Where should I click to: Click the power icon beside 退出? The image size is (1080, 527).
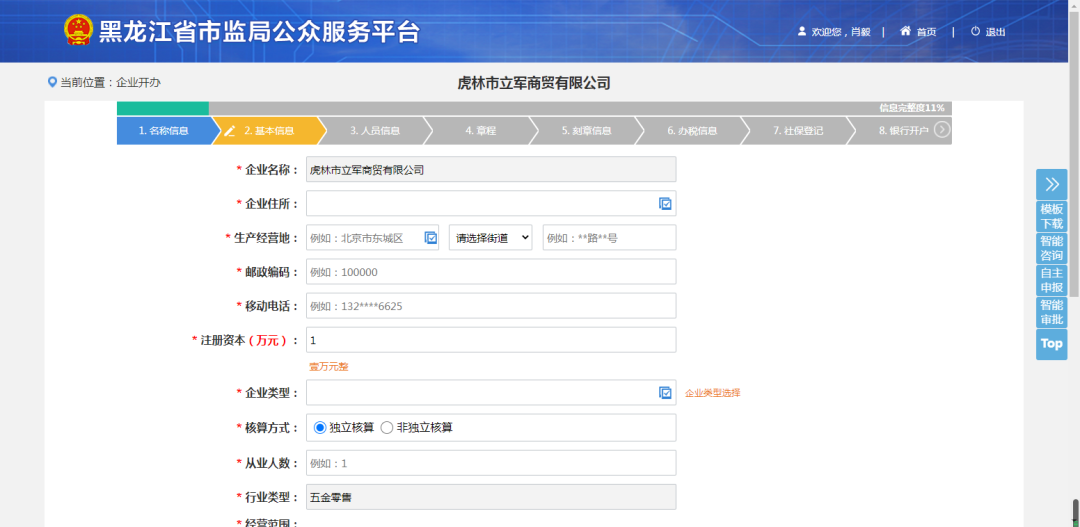(975, 31)
